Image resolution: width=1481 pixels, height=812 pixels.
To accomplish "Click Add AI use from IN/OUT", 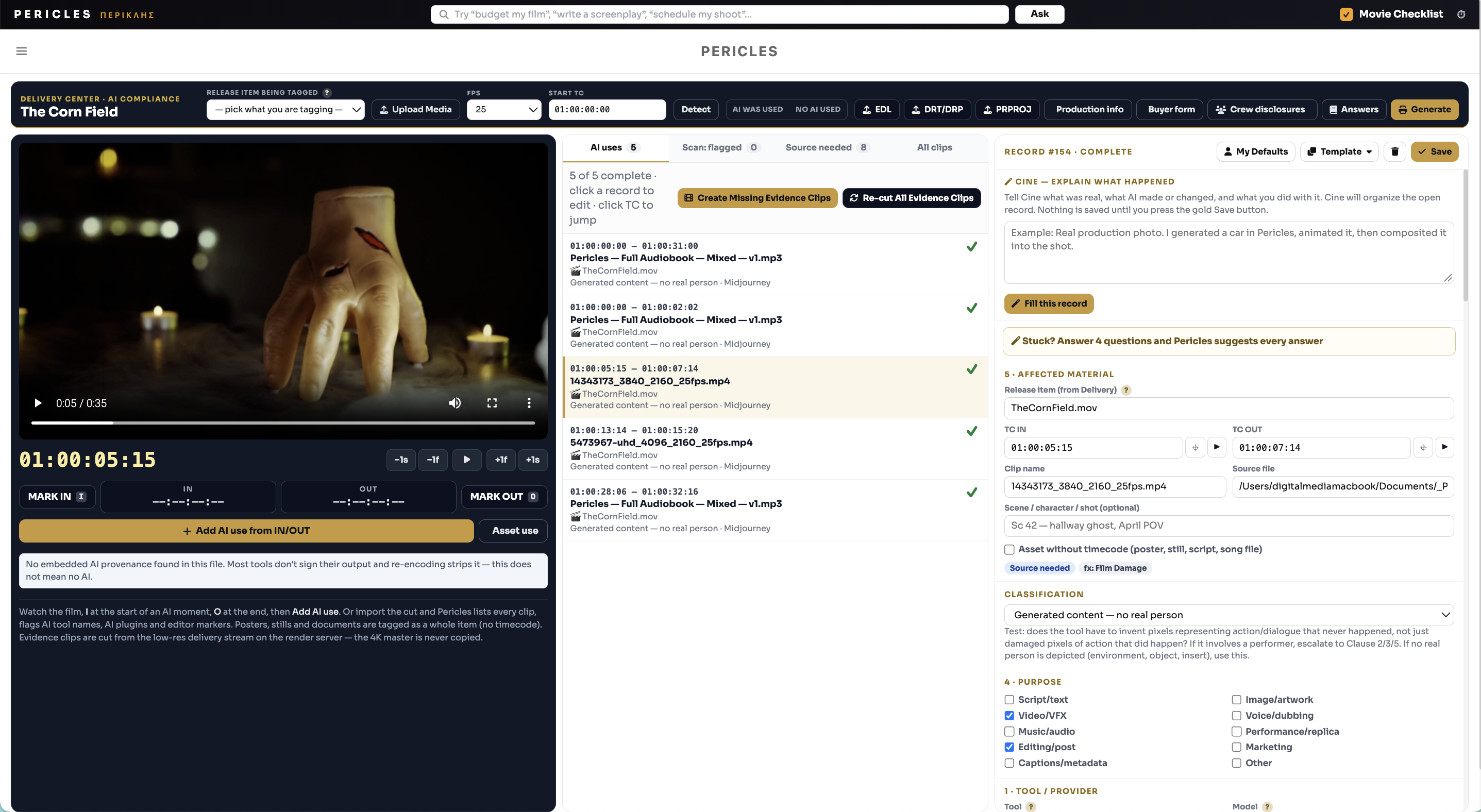I will (246, 531).
